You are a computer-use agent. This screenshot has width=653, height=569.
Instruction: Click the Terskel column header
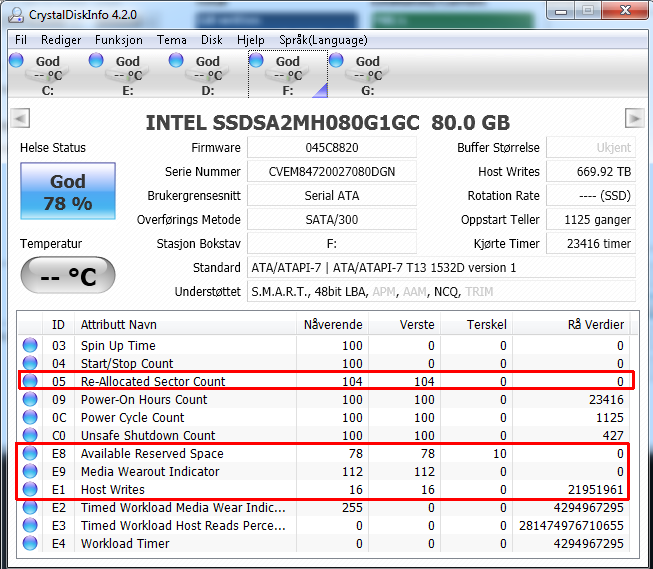(476, 324)
